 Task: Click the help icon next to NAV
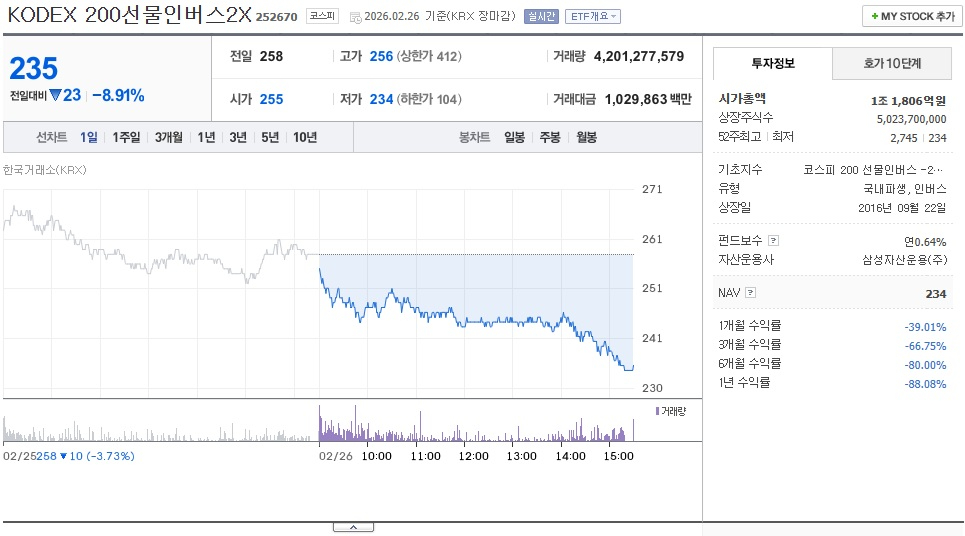tap(751, 293)
